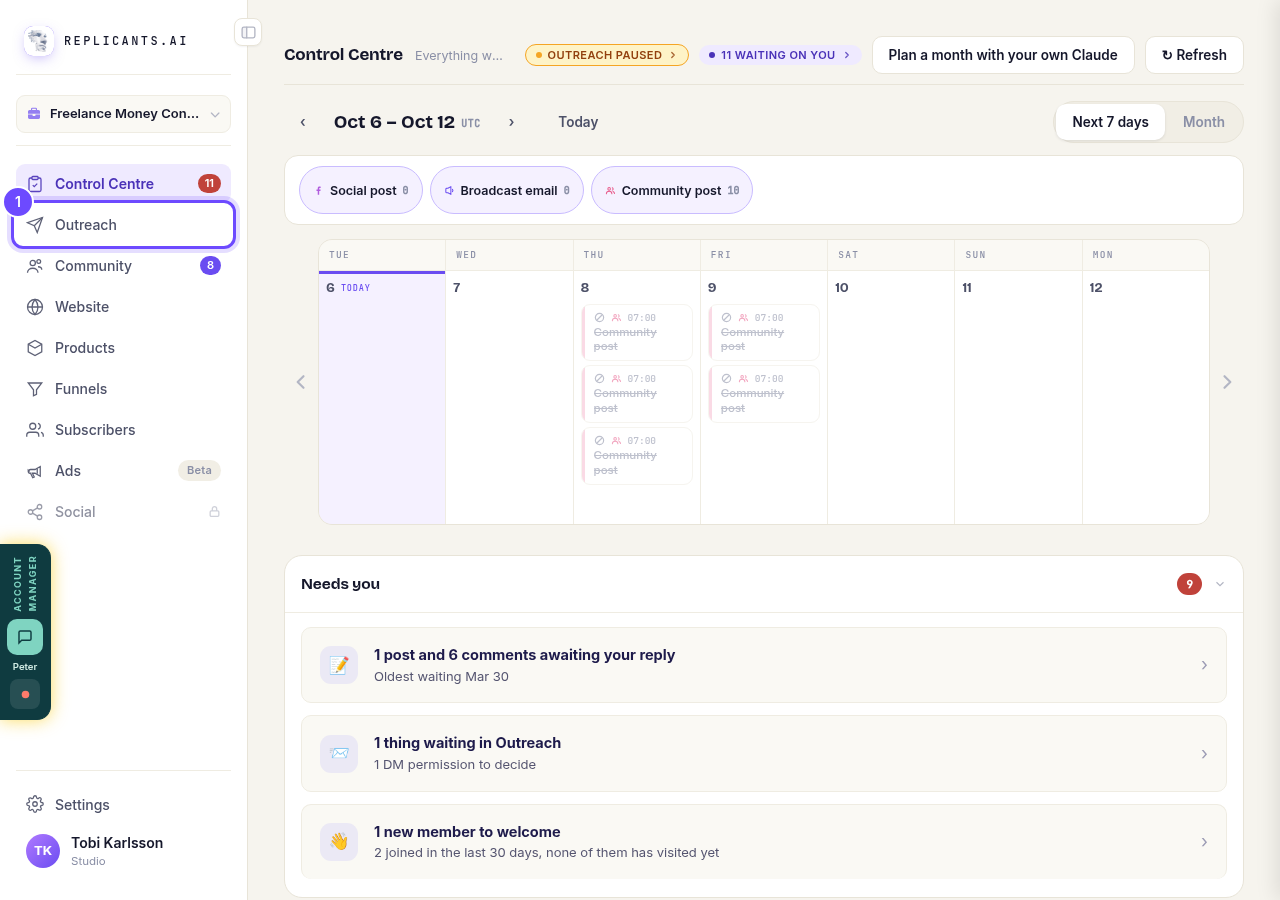Click the envelope icon for Outreach item
Screen dimensions: 1280x900
339,754
